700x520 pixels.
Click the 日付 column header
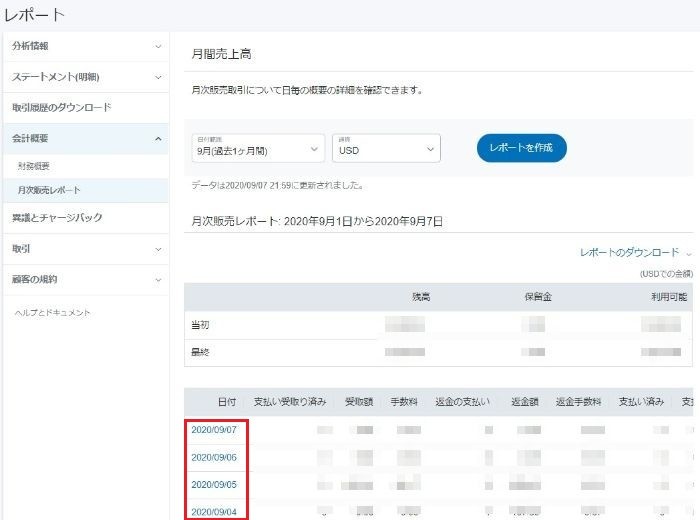coord(227,402)
